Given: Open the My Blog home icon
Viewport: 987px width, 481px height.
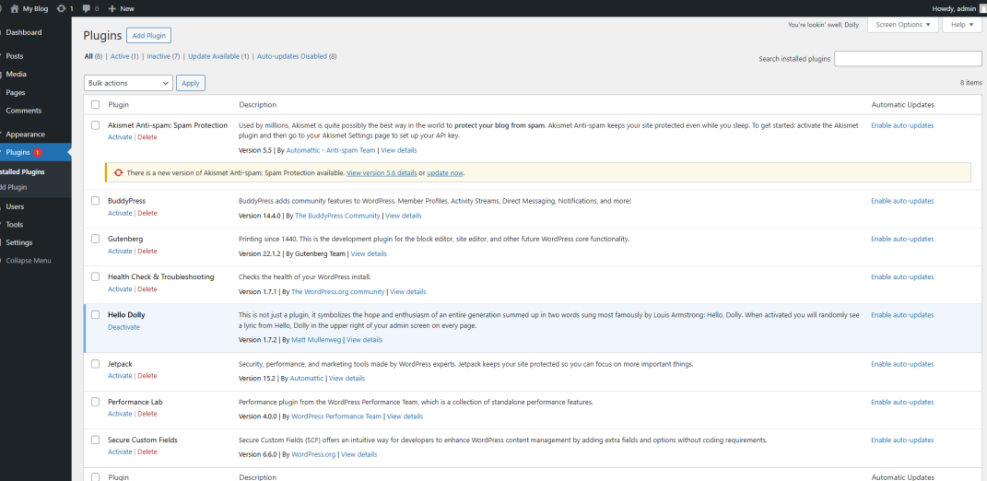Looking at the screenshot, I should (x=14, y=9).
